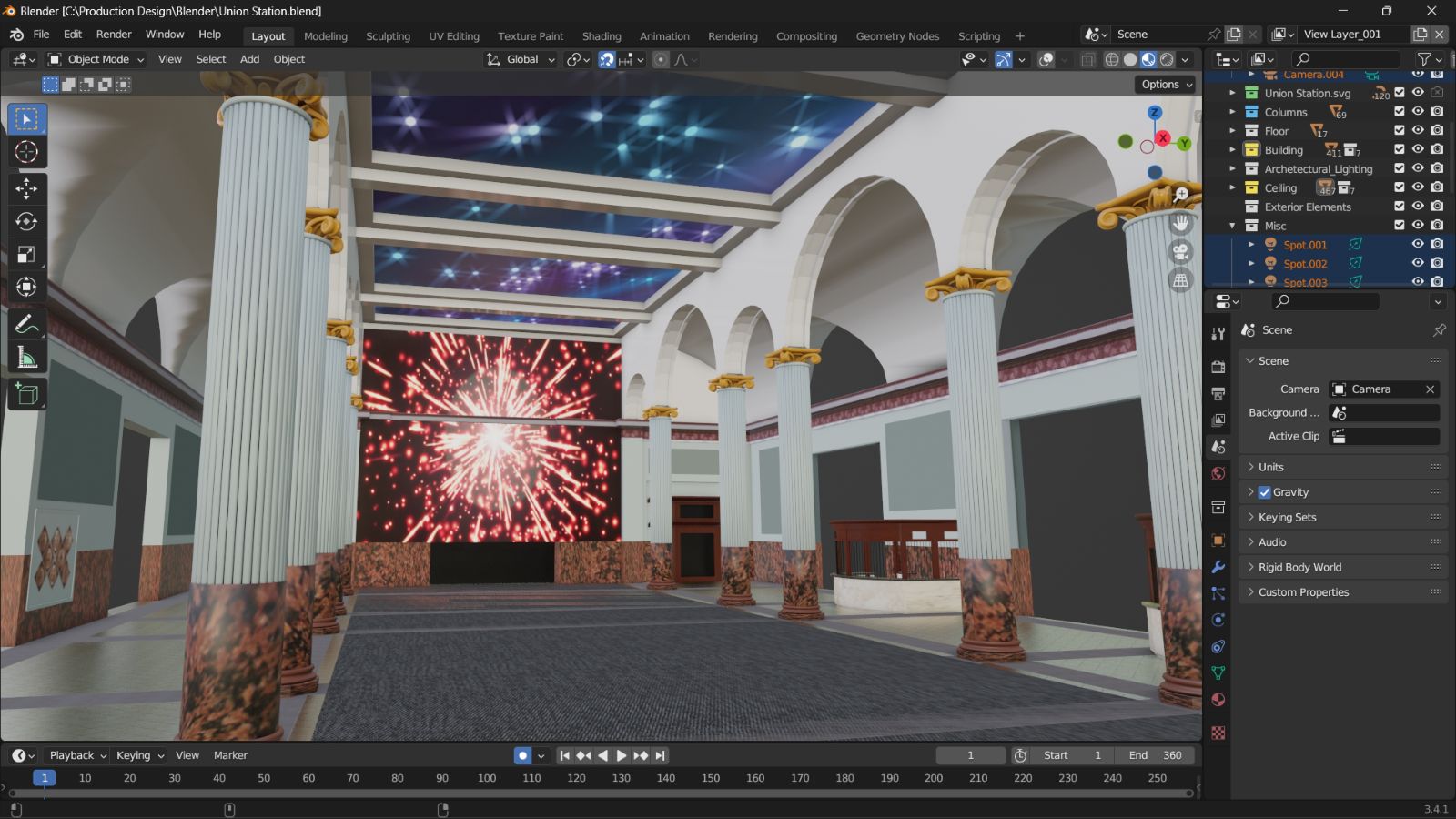Disable rendering for the Ceiling collection

coord(1437,187)
